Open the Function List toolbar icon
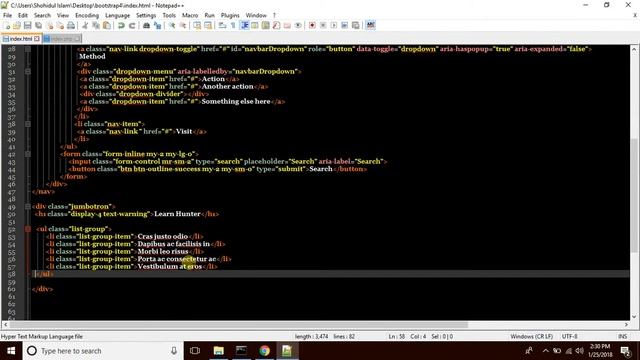Image resolution: width=640 pixels, height=360 pixels. (x=277, y=25)
